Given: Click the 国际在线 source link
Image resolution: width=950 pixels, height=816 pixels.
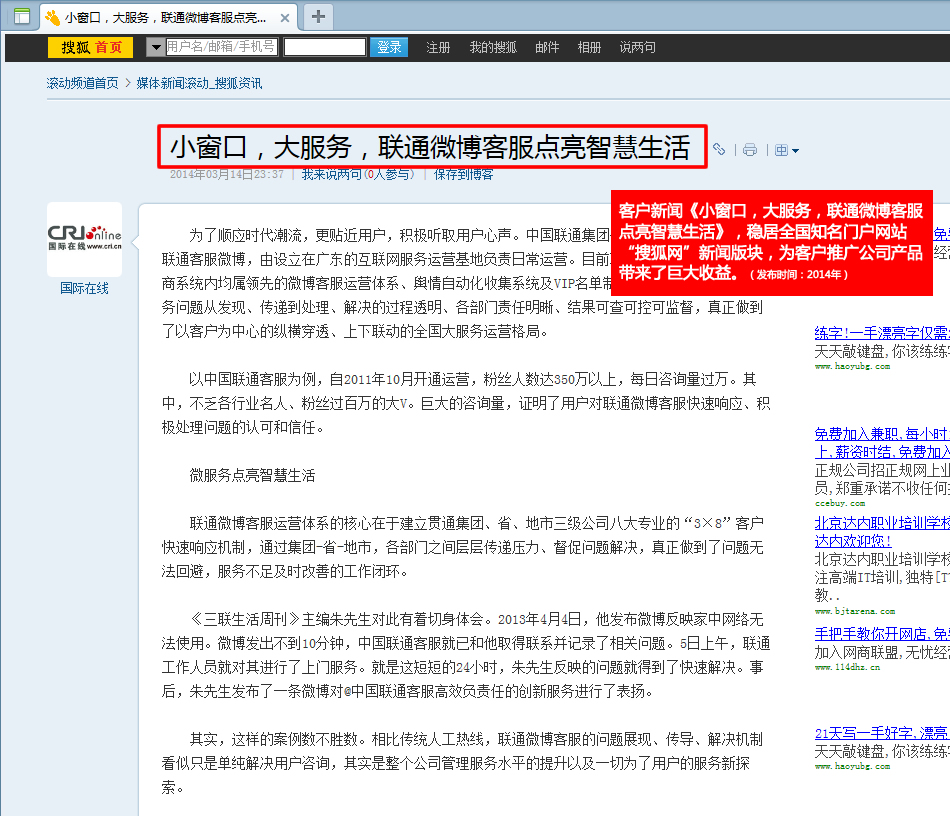Looking at the screenshot, I should point(85,288).
